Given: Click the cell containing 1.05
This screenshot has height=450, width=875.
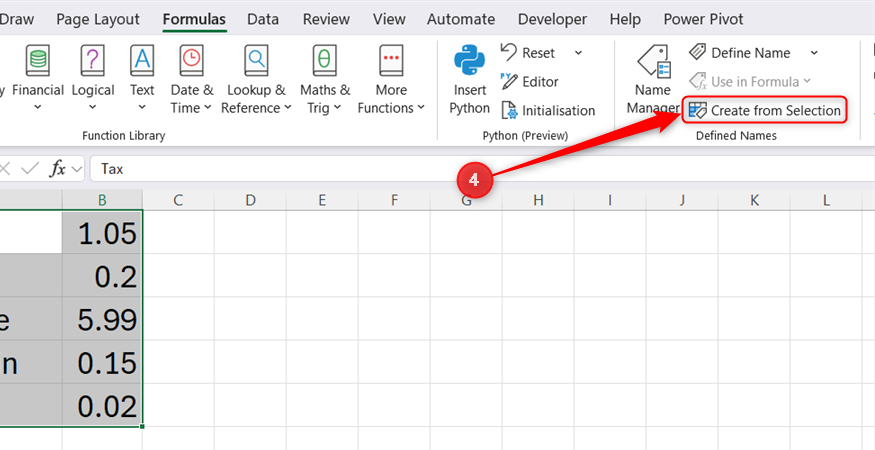Looking at the screenshot, I should 102,232.
